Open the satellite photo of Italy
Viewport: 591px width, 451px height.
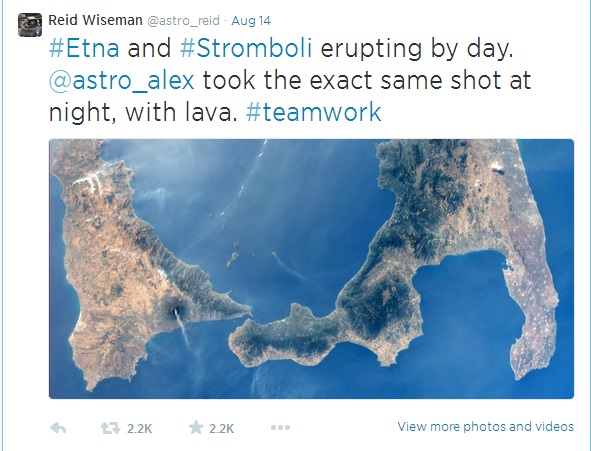click(311, 269)
